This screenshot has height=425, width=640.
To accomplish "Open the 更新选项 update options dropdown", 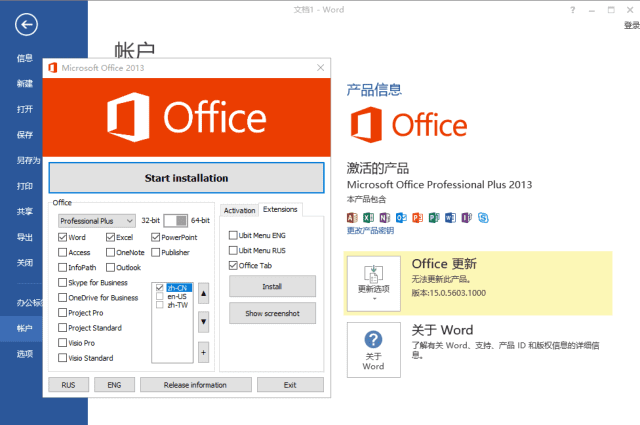I will coord(373,284).
